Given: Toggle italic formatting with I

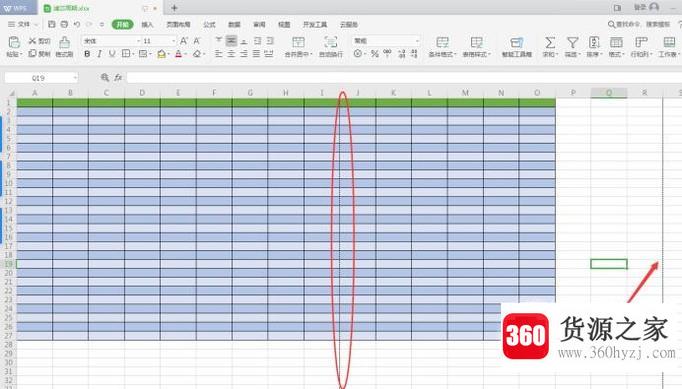Looking at the screenshot, I should (x=100, y=54).
